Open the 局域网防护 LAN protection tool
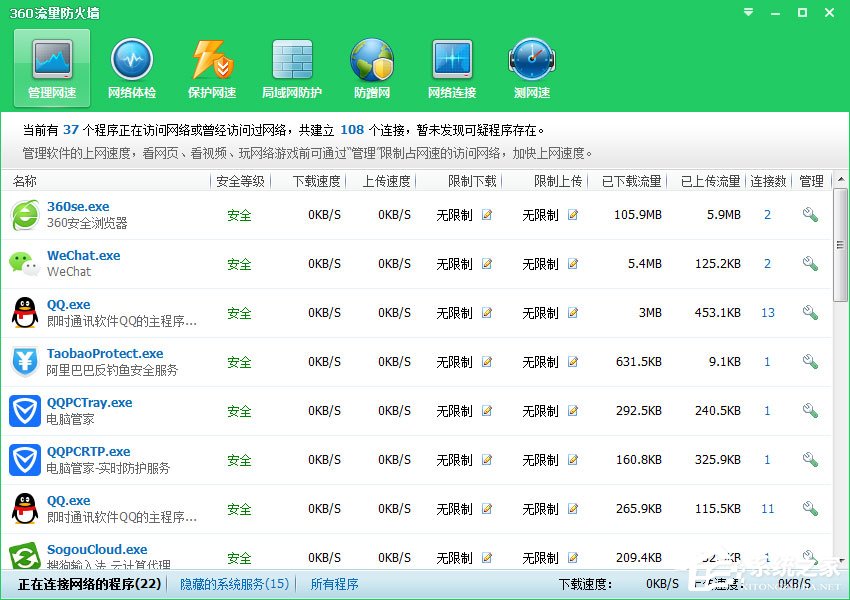Image resolution: width=850 pixels, height=600 pixels. click(291, 66)
